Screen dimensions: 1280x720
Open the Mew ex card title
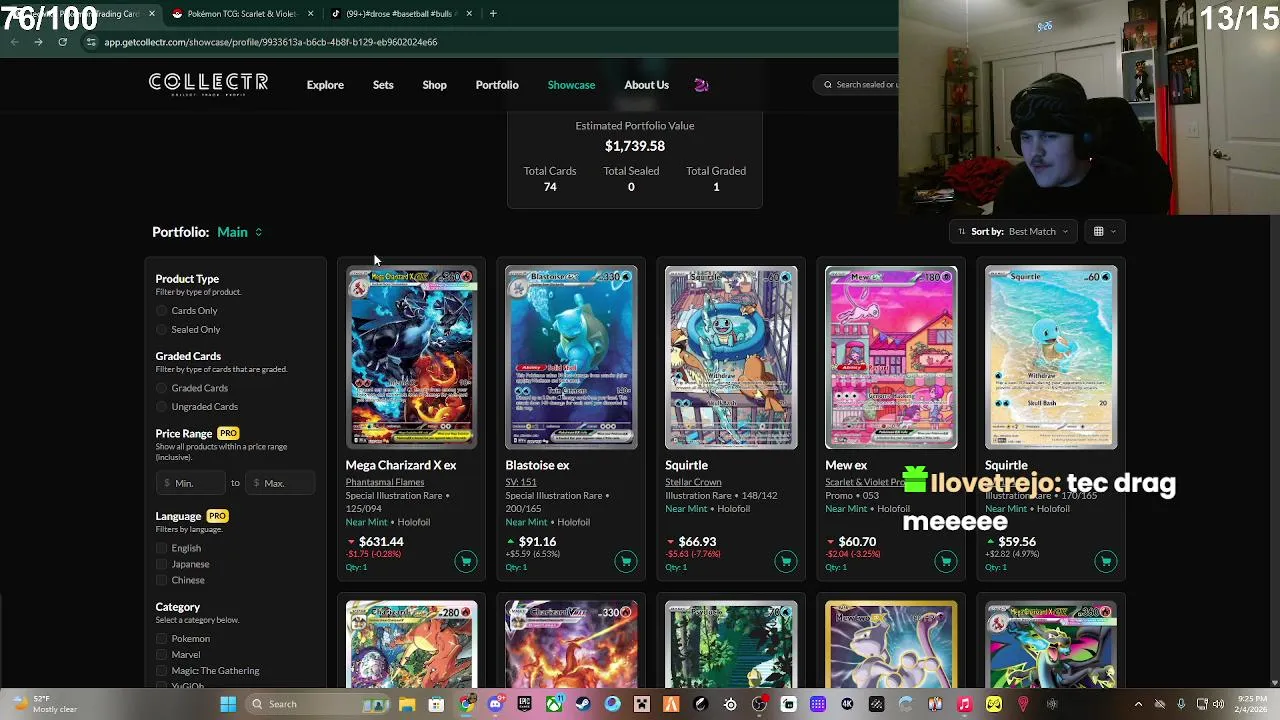click(846, 465)
